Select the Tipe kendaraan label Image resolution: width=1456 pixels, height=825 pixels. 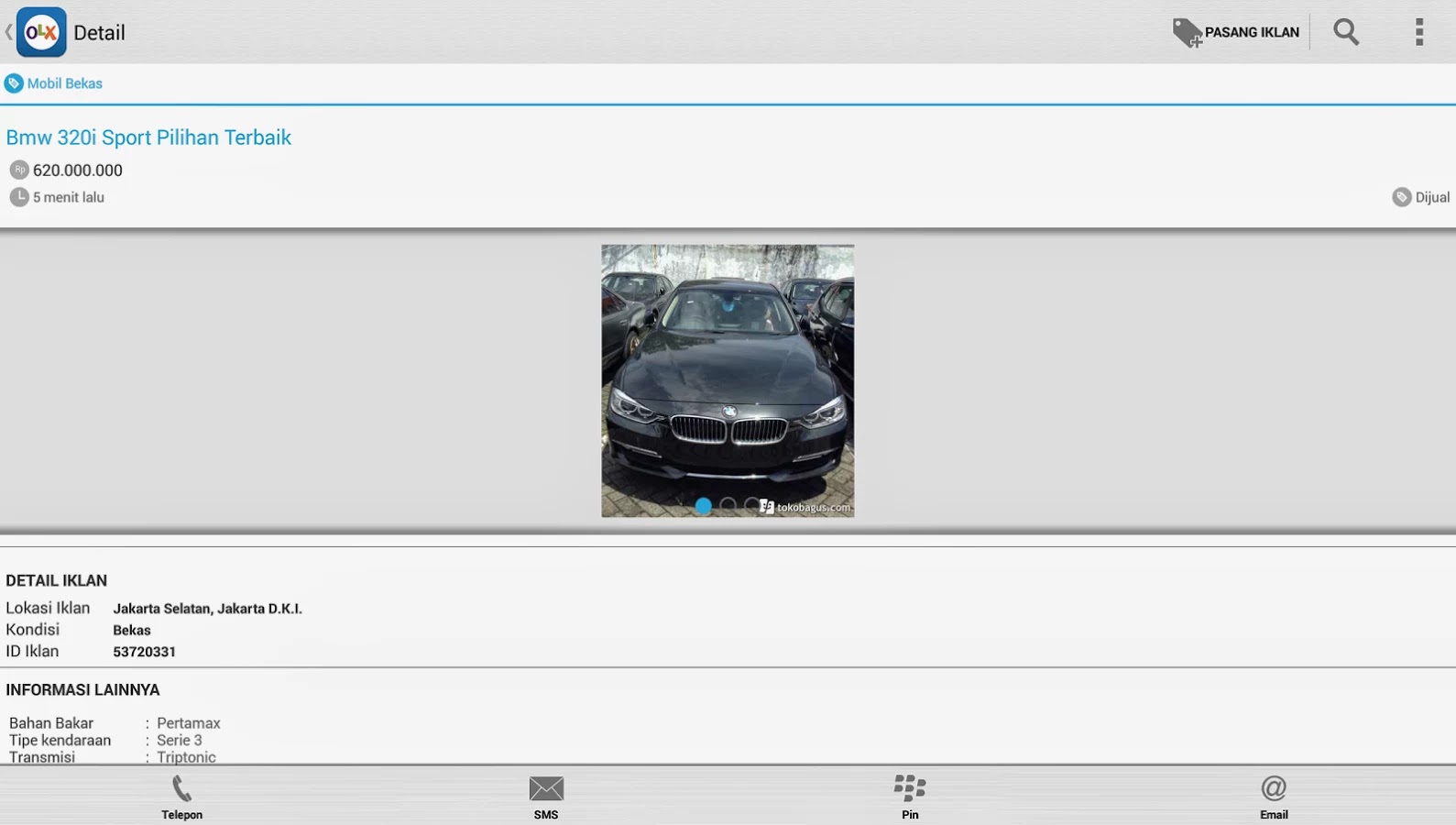[x=60, y=740]
